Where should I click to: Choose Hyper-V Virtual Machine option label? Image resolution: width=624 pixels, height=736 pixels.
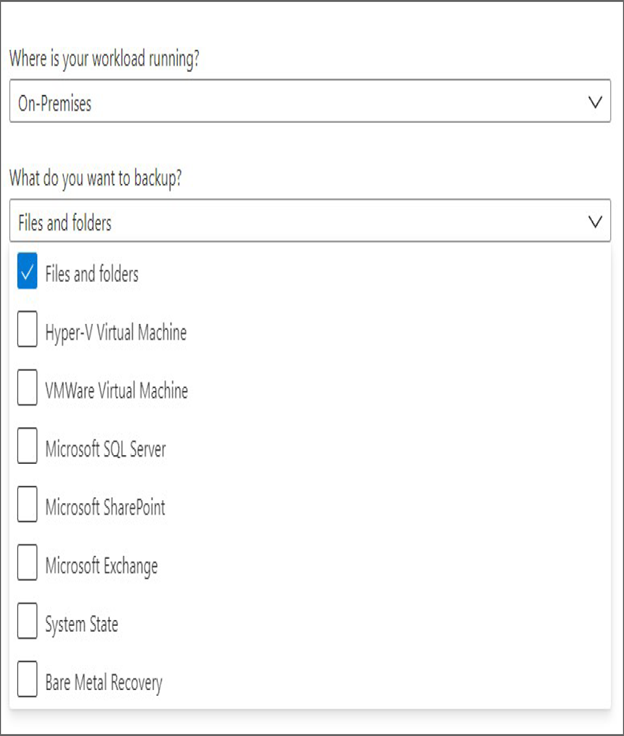coord(116,333)
